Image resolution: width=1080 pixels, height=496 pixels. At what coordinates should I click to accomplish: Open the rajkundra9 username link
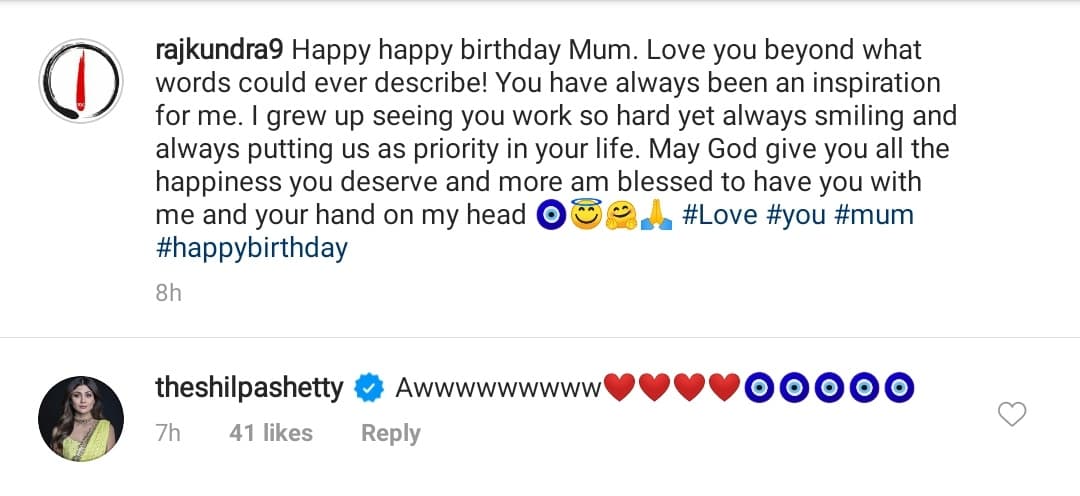(221, 49)
